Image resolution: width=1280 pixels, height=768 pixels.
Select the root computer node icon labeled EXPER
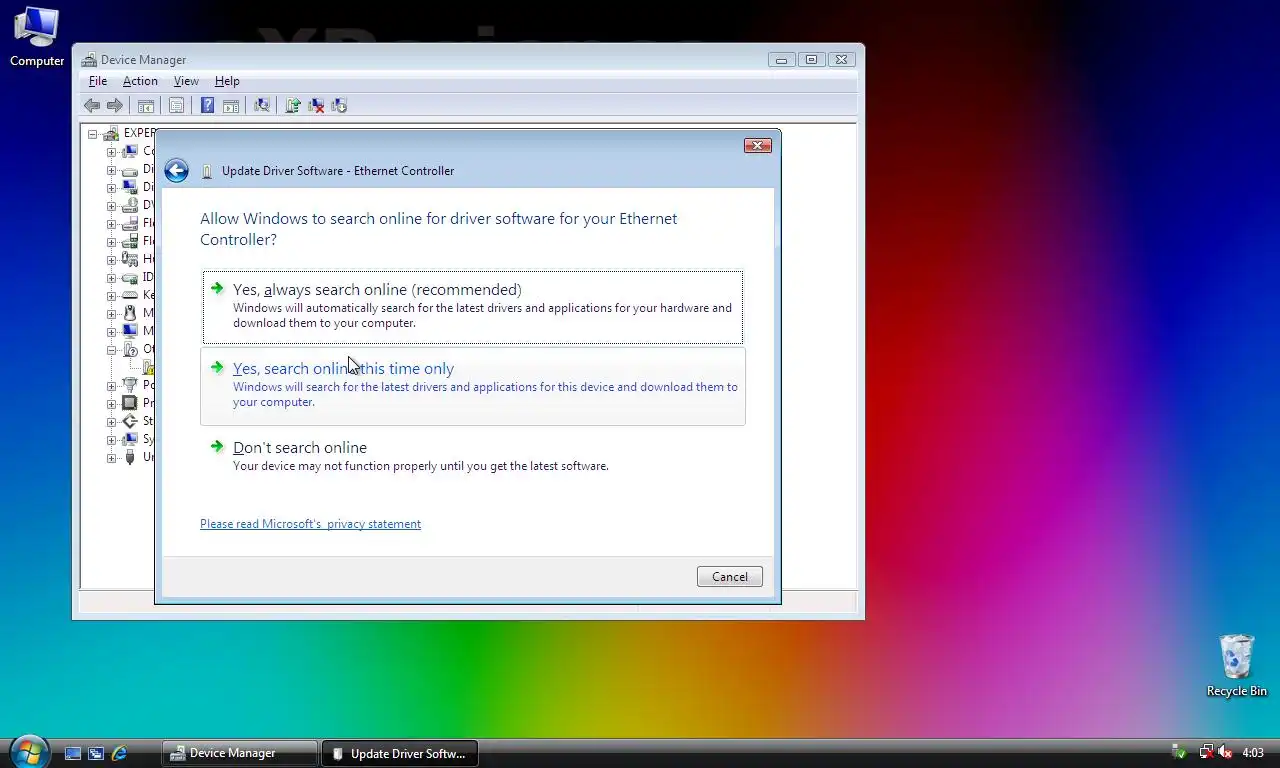111,133
